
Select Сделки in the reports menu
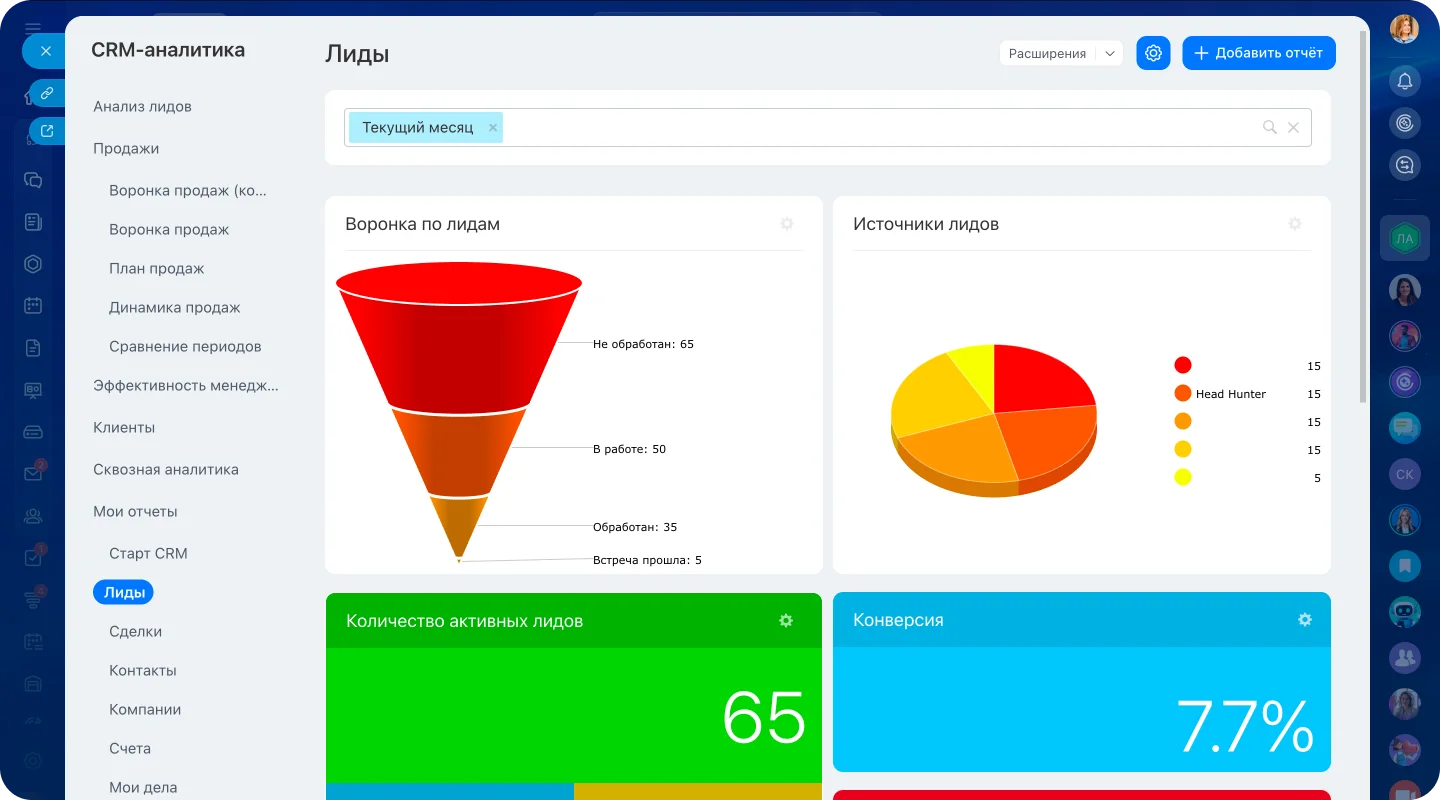tap(135, 631)
